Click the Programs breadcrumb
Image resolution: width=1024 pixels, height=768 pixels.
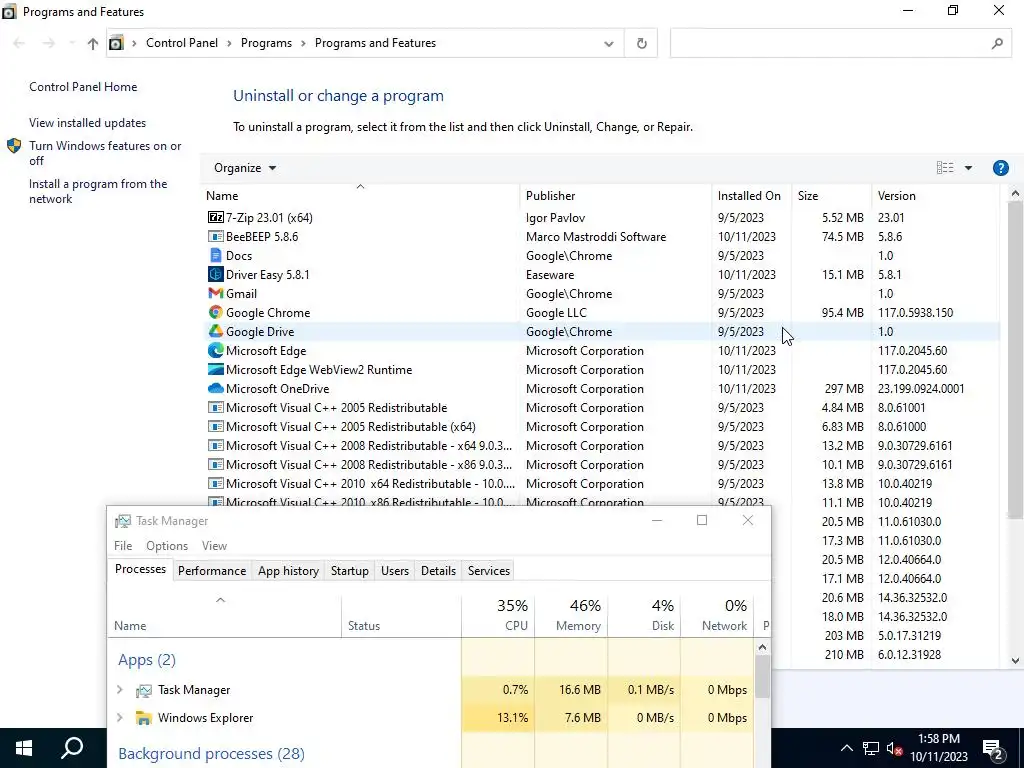(266, 43)
